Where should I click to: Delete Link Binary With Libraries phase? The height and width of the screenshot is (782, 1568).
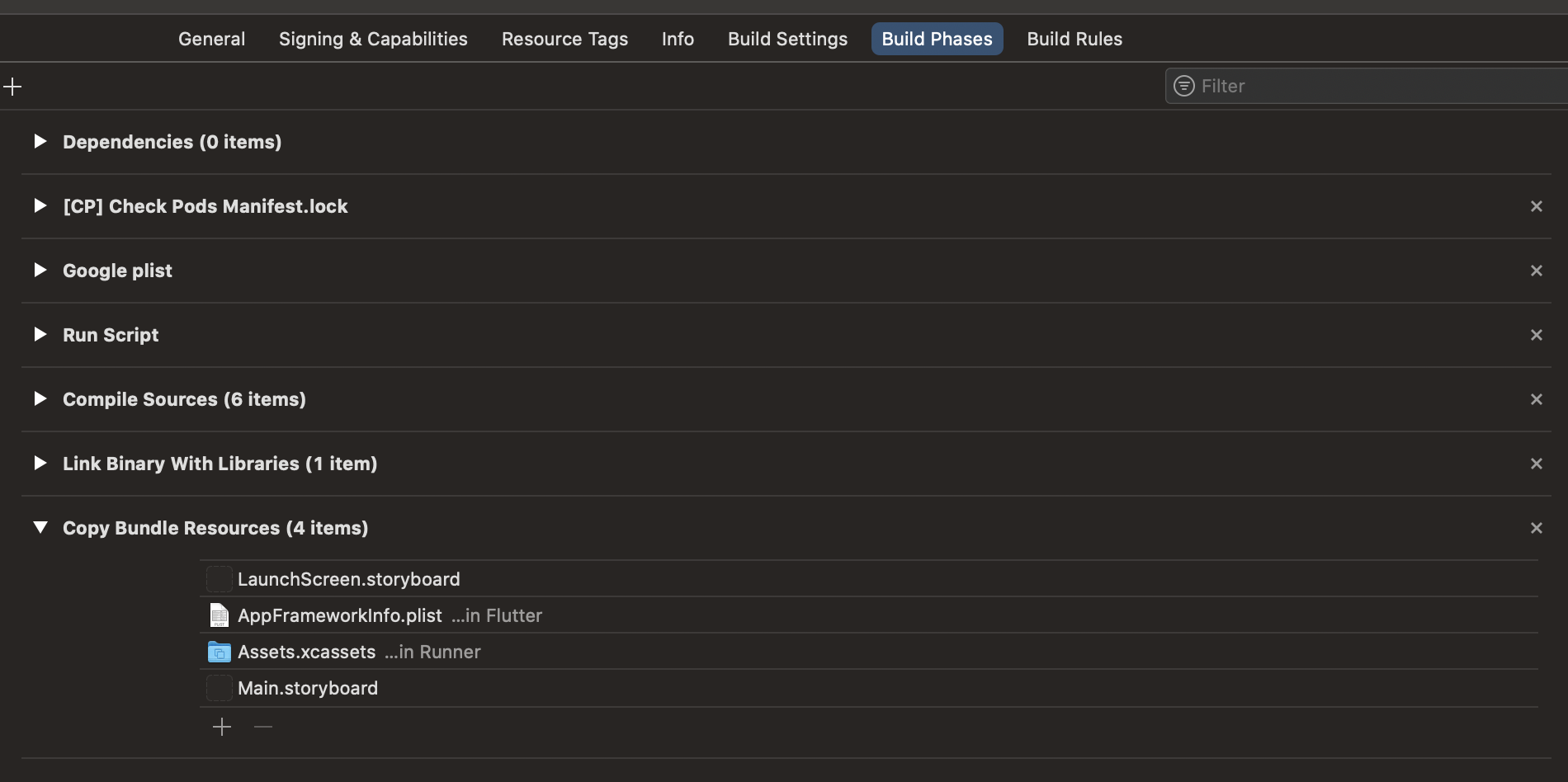point(1536,464)
